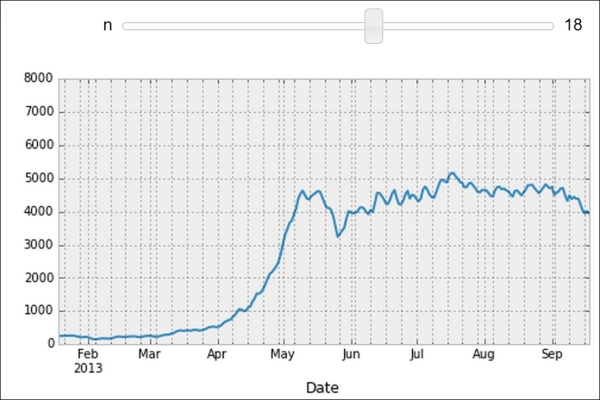Click the 5000 y-axis tick label

point(39,179)
